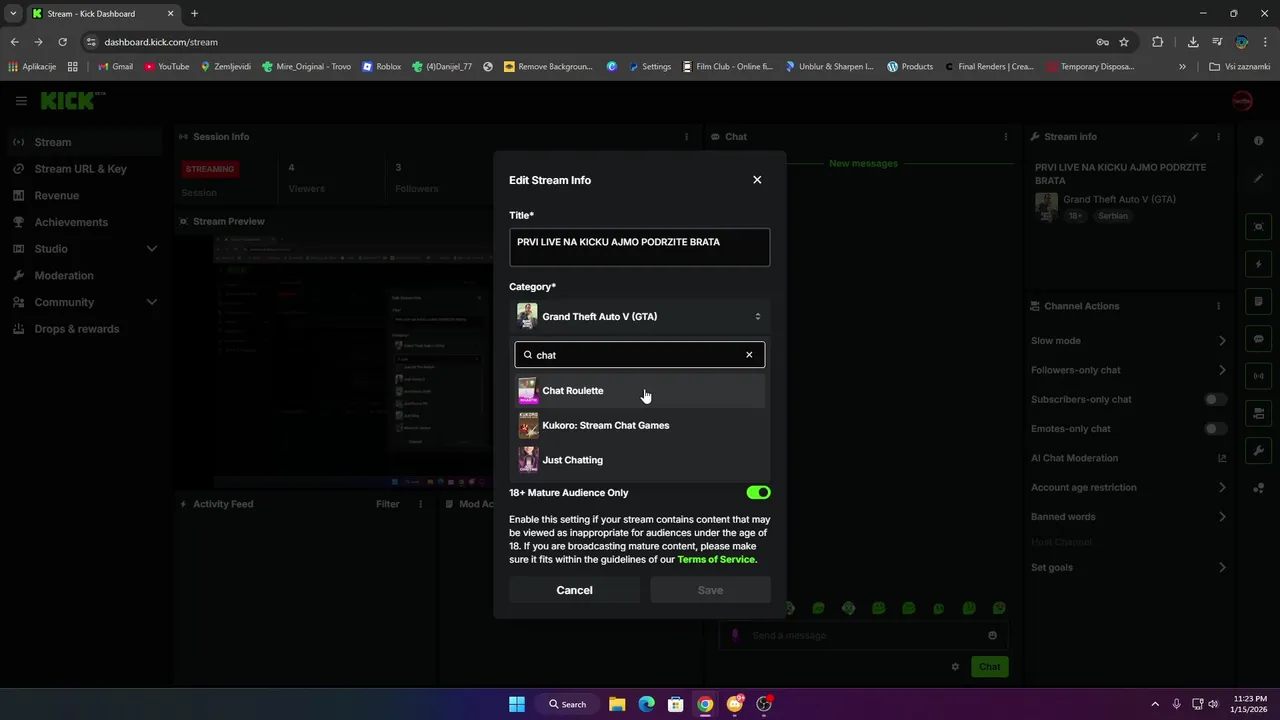Open Activity Feed three-dot menu
This screenshot has height=720, width=1280.
(x=421, y=505)
